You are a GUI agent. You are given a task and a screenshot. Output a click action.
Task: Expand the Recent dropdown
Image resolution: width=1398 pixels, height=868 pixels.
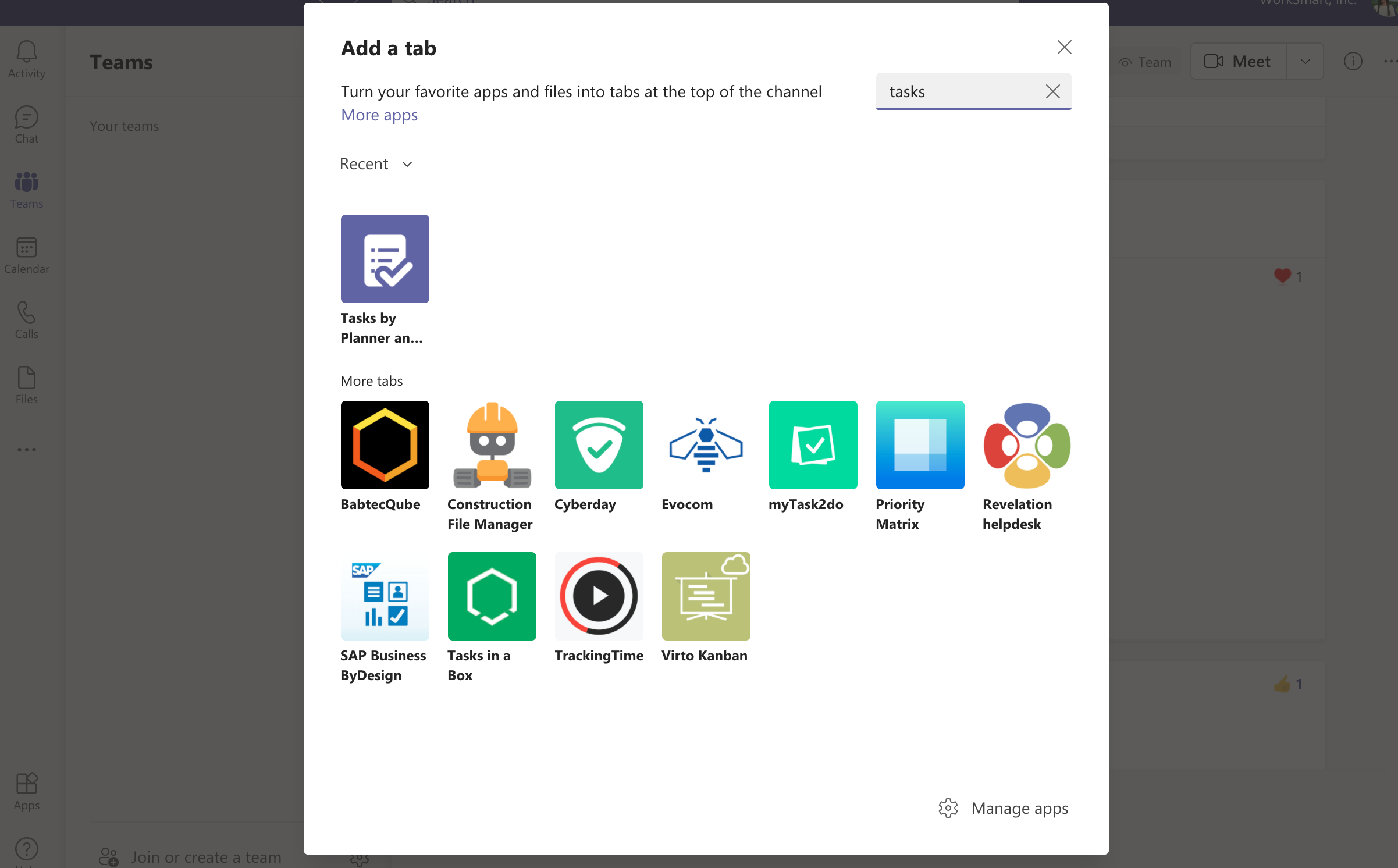click(x=376, y=164)
